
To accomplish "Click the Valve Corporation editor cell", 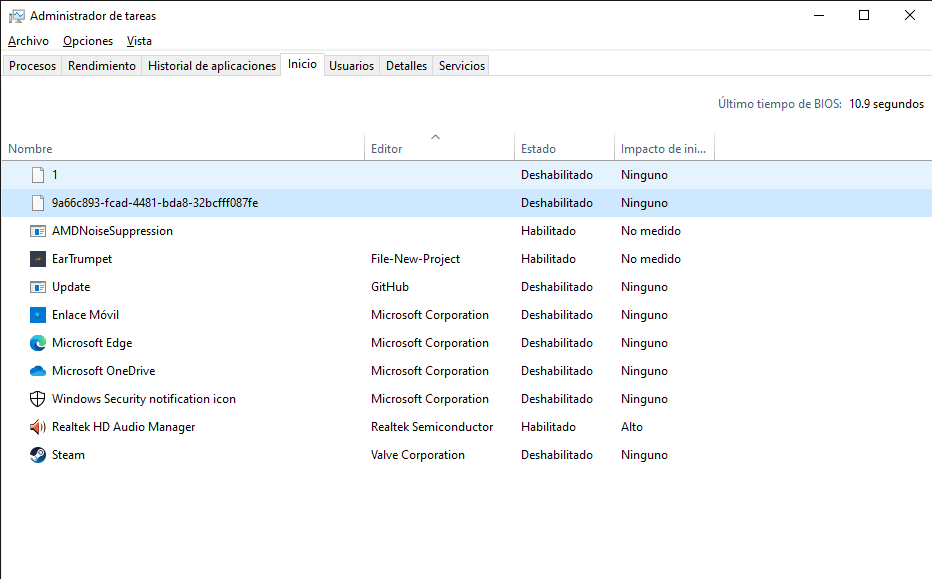I will click(418, 455).
